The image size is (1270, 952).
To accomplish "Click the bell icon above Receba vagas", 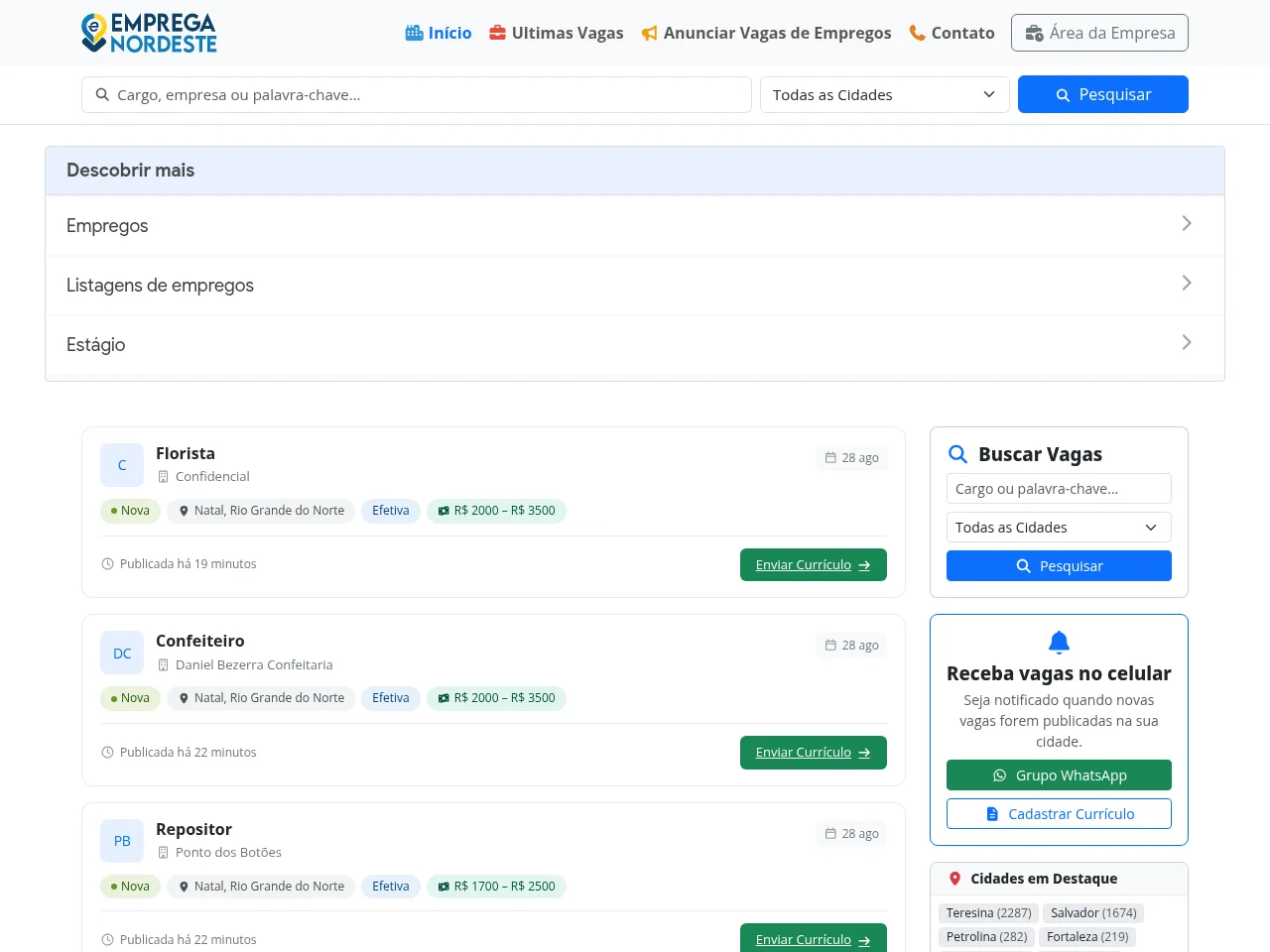I will coord(1059,642).
